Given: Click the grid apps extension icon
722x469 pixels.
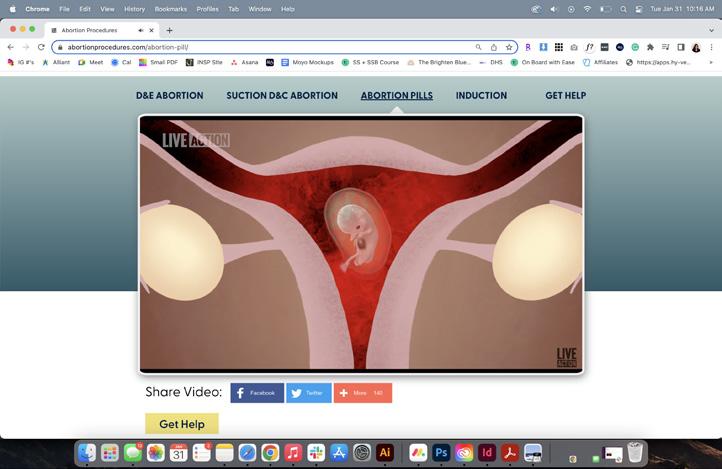Looking at the screenshot, I should click(x=559, y=47).
